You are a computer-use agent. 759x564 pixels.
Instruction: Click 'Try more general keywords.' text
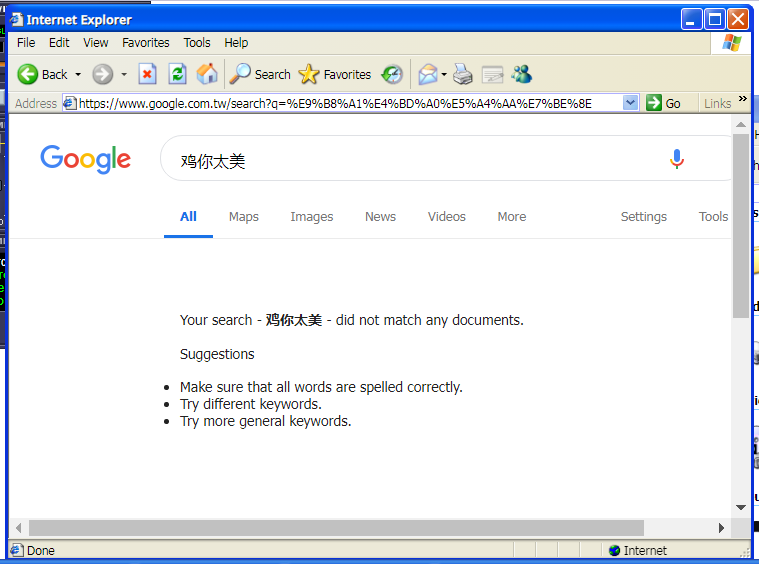[265, 421]
